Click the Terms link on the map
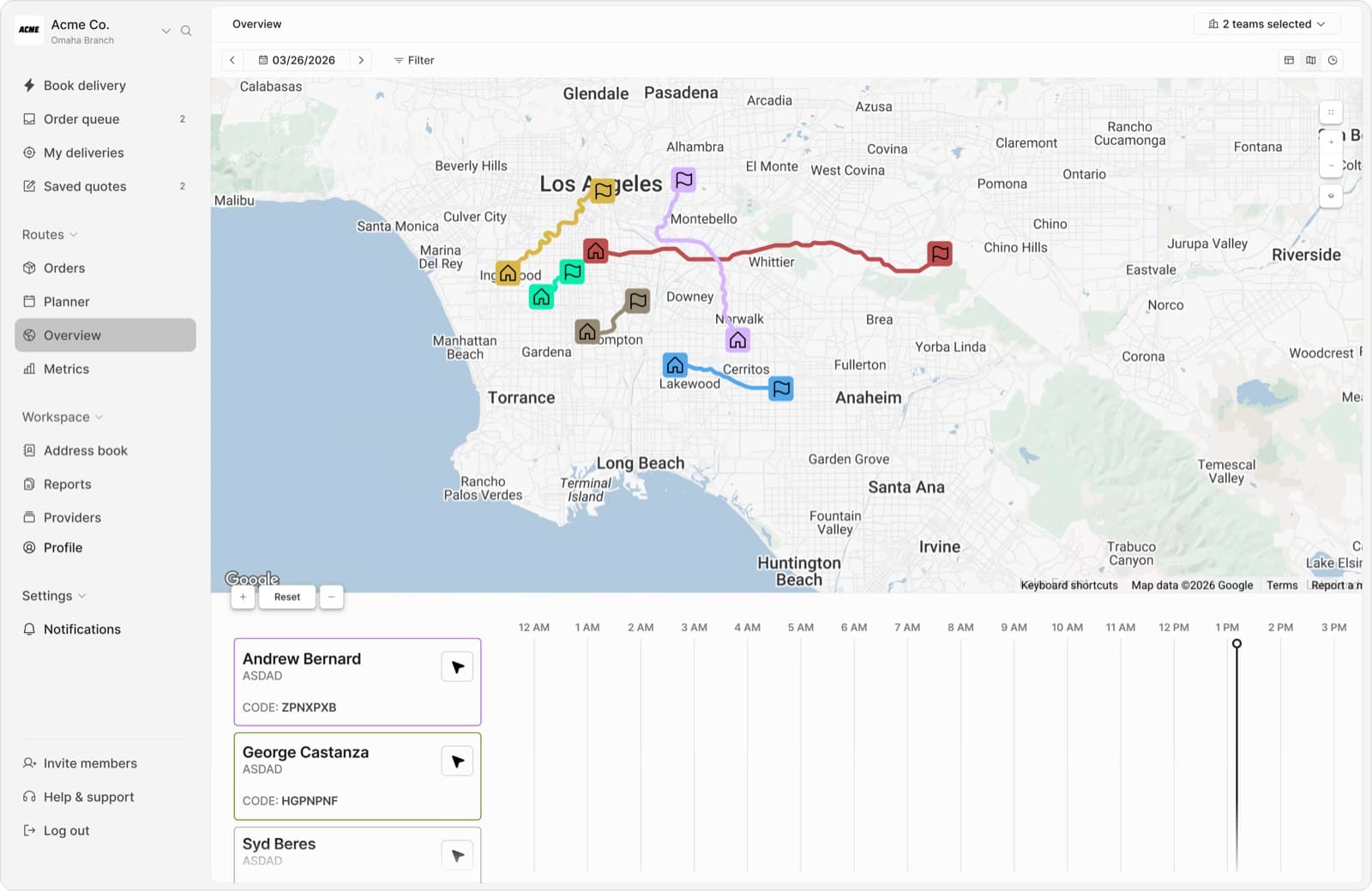The image size is (1372, 891). click(1281, 585)
